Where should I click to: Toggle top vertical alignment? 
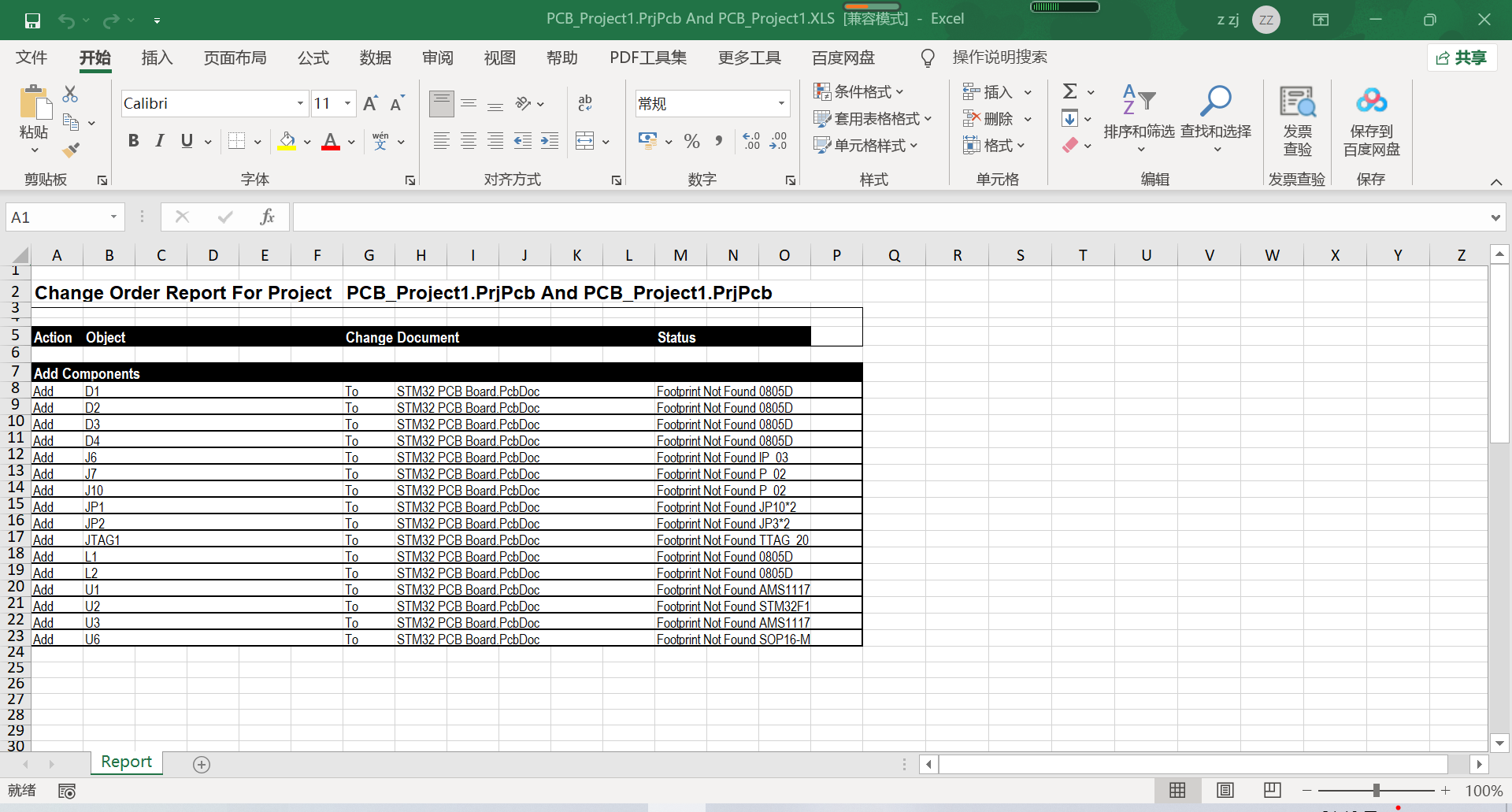click(442, 103)
